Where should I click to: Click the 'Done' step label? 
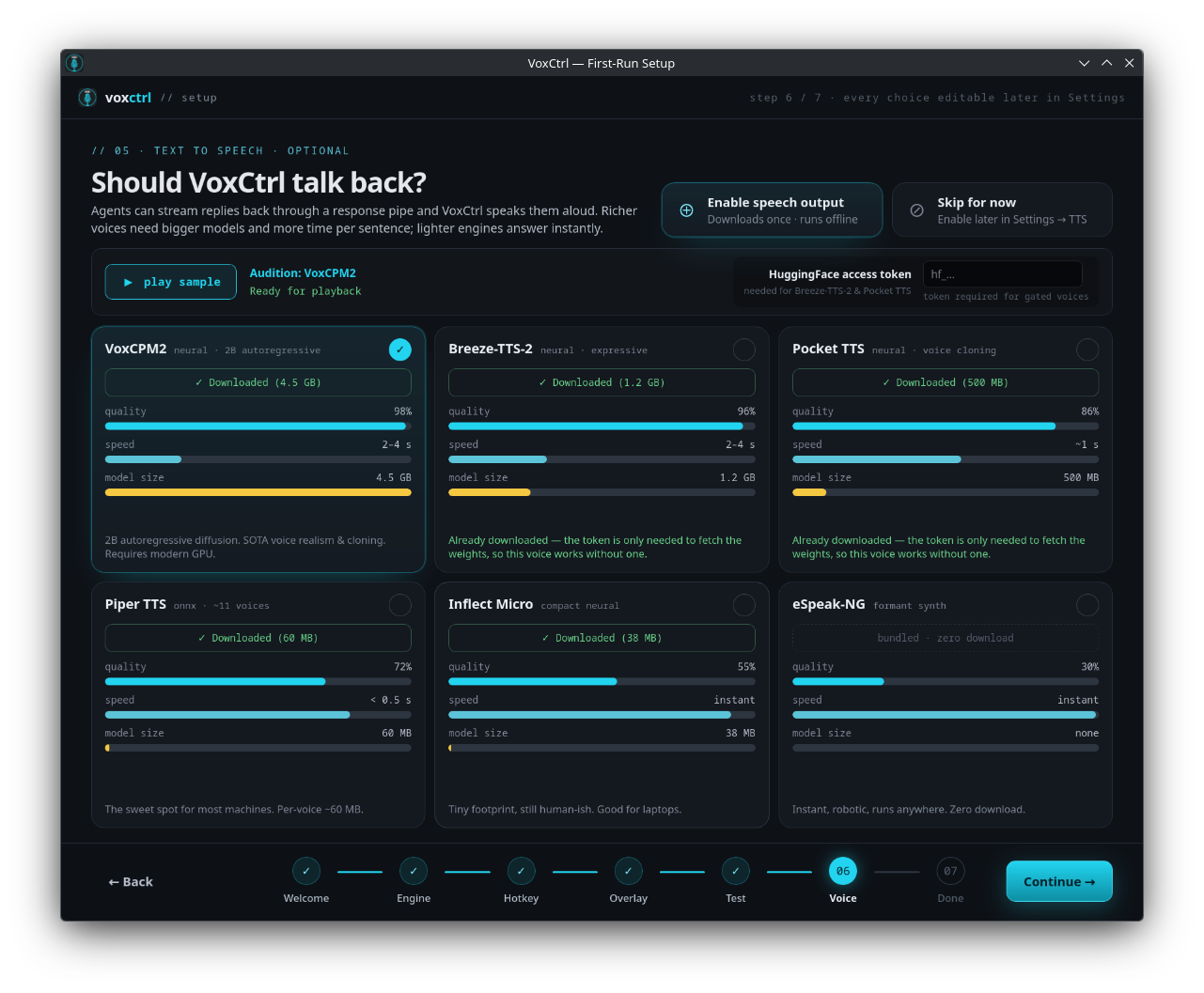(x=950, y=898)
